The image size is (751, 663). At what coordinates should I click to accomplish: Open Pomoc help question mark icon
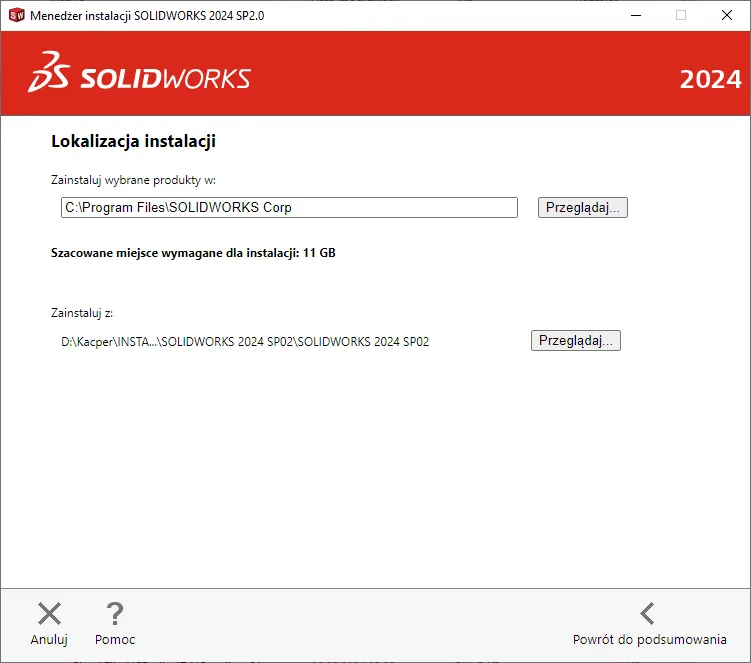point(115,614)
